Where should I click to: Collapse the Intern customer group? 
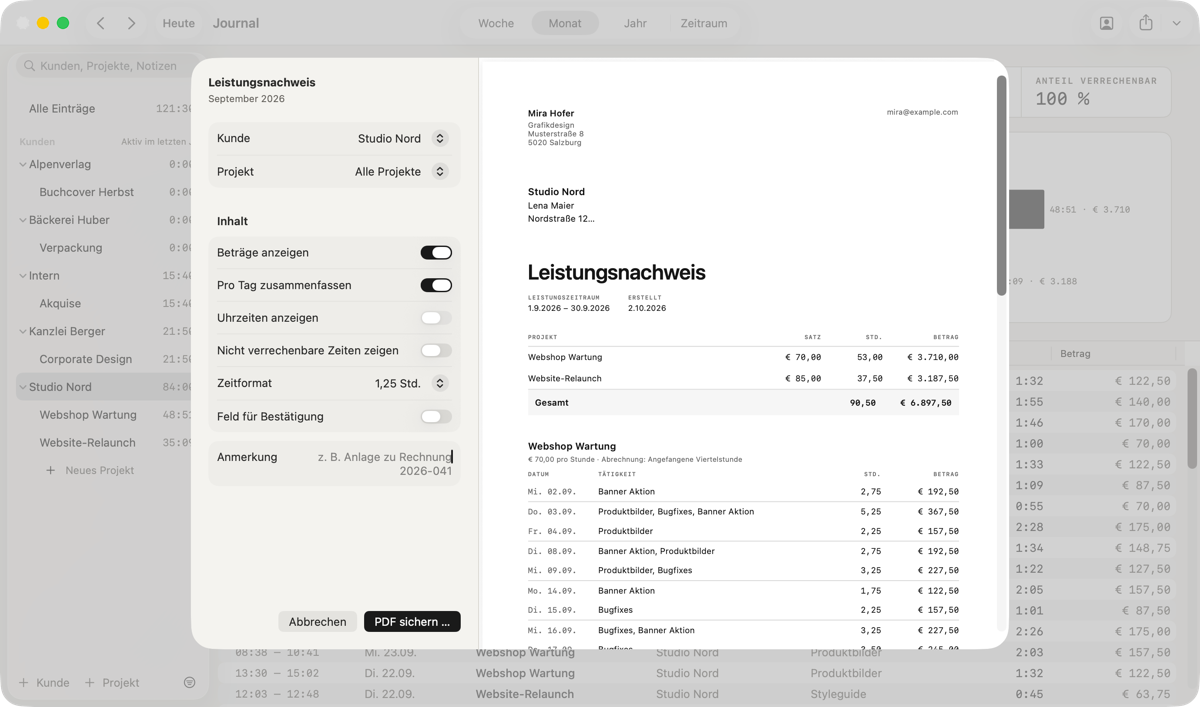click(x=23, y=276)
